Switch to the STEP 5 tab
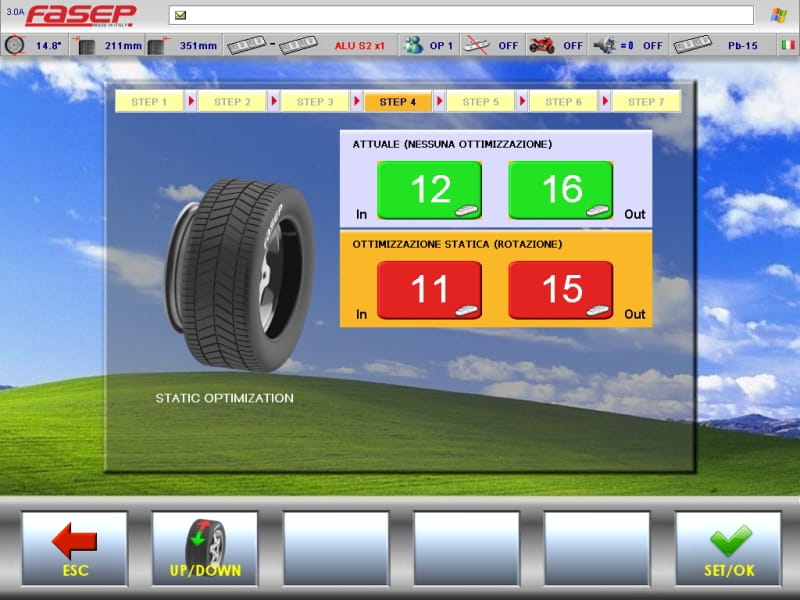 tap(481, 102)
